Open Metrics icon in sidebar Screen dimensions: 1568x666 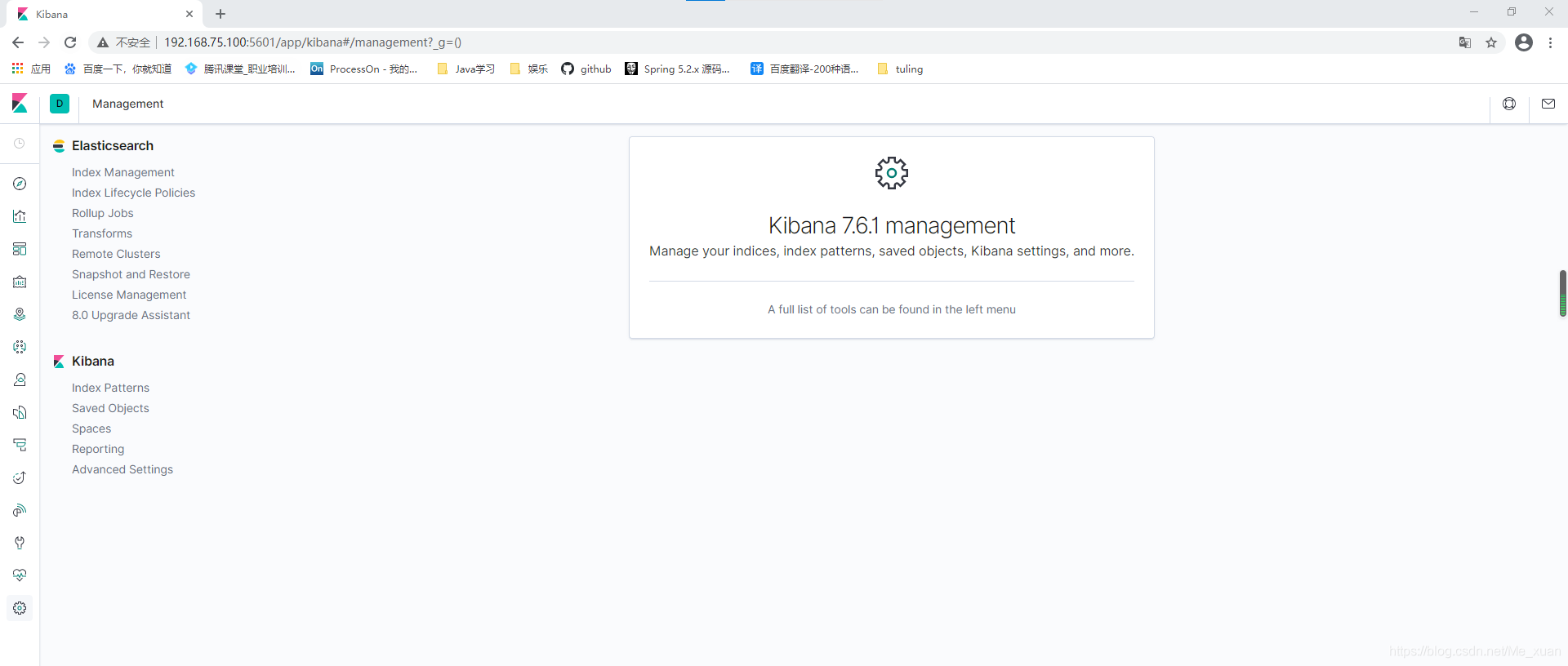pos(20,380)
